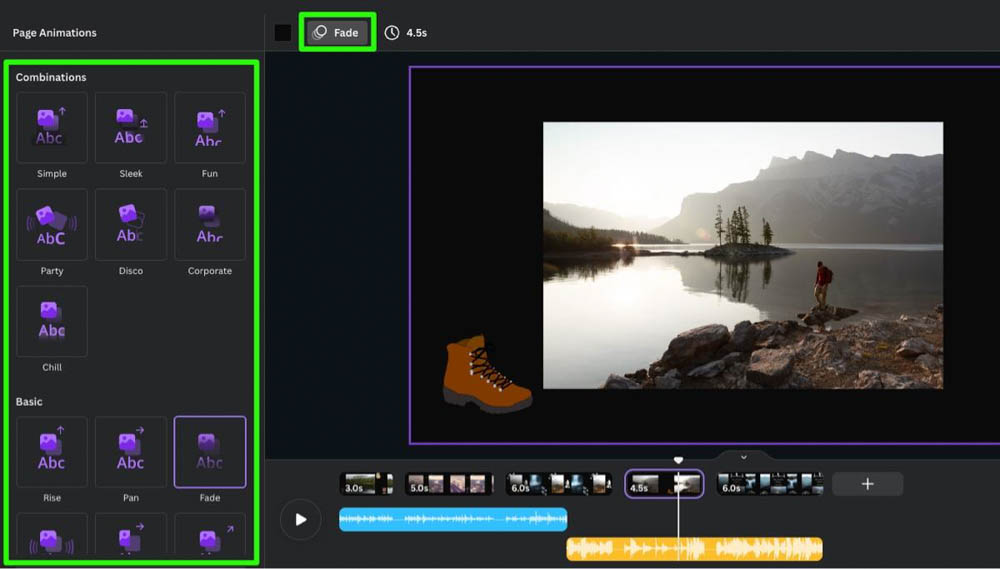Collapse the timeline with the chevron
This screenshot has width=1000, height=569.
click(x=744, y=457)
